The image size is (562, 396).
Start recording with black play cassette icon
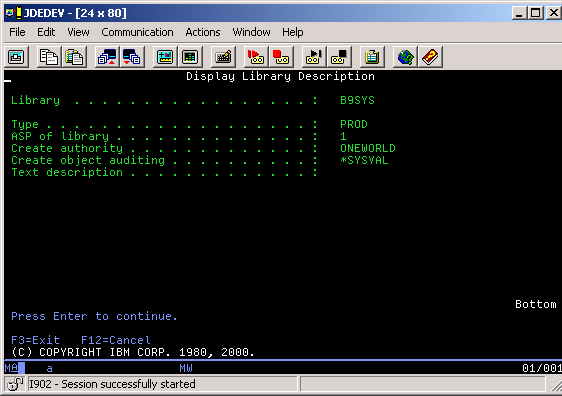click(x=314, y=57)
